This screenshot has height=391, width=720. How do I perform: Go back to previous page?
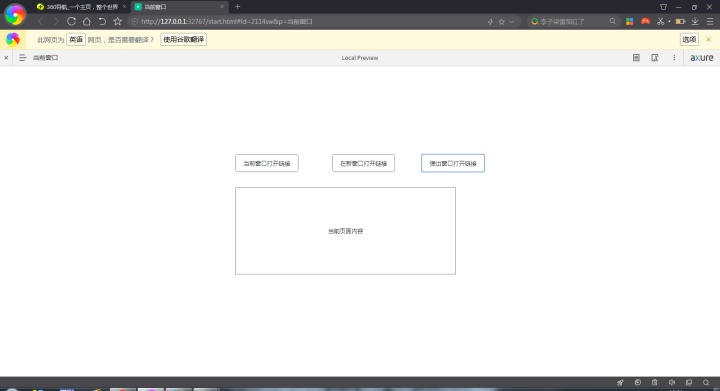[40, 22]
